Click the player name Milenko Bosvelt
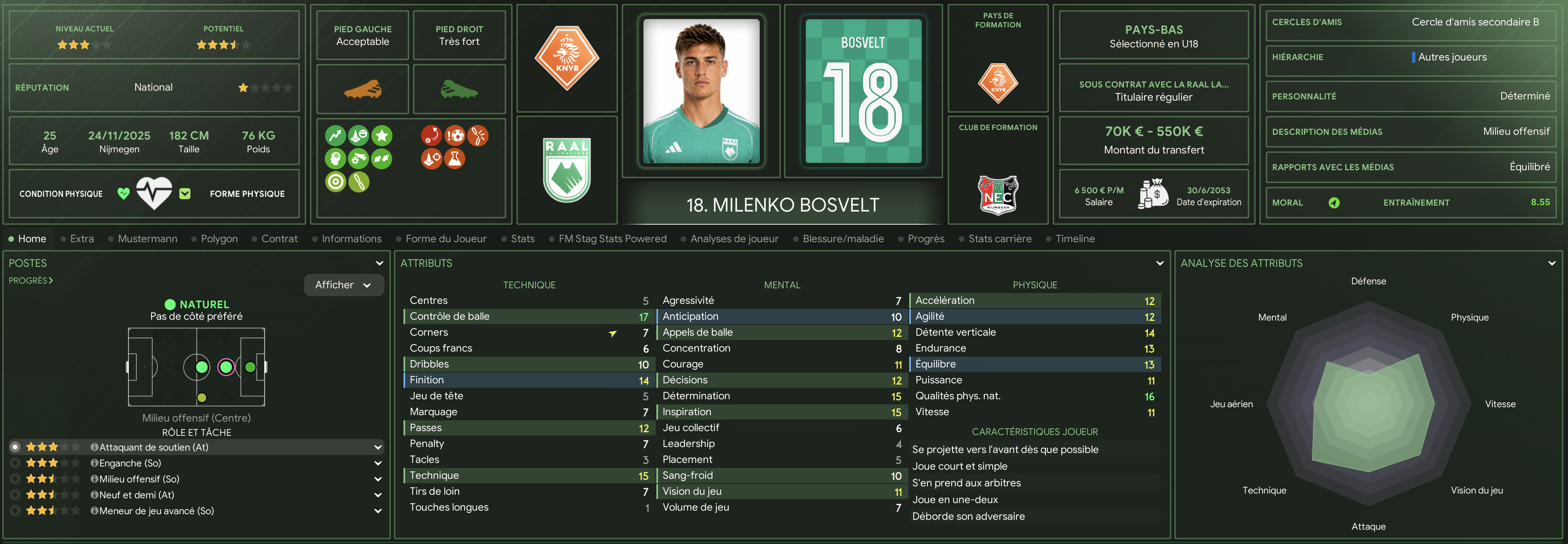 click(x=783, y=205)
